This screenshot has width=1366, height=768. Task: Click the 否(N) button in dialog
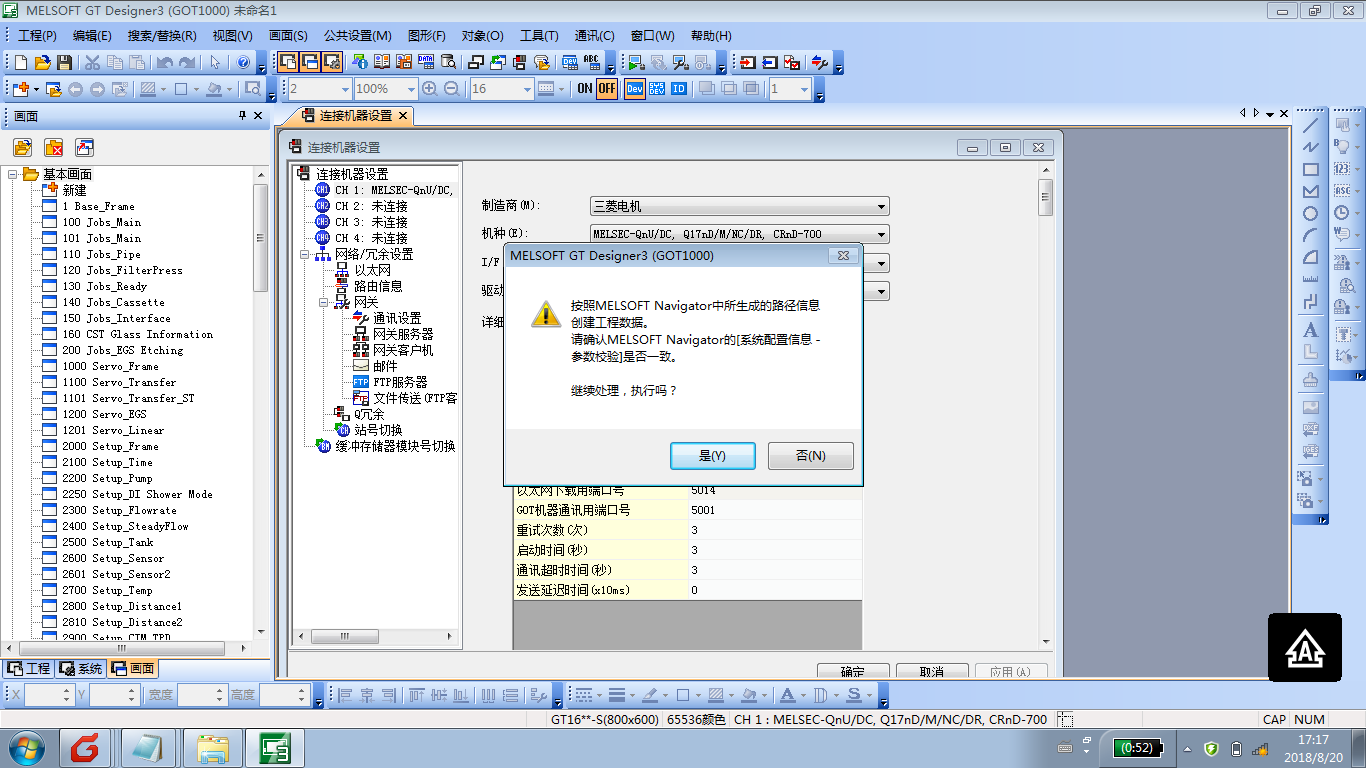(x=810, y=456)
